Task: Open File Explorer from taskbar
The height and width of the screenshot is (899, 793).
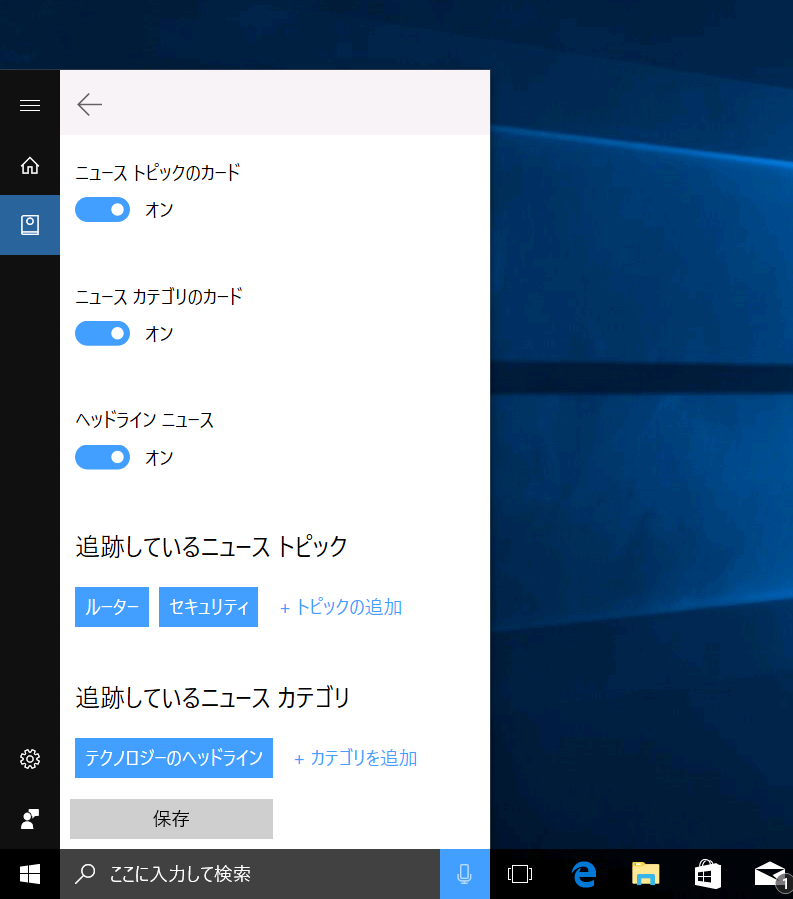Action: tap(646, 874)
